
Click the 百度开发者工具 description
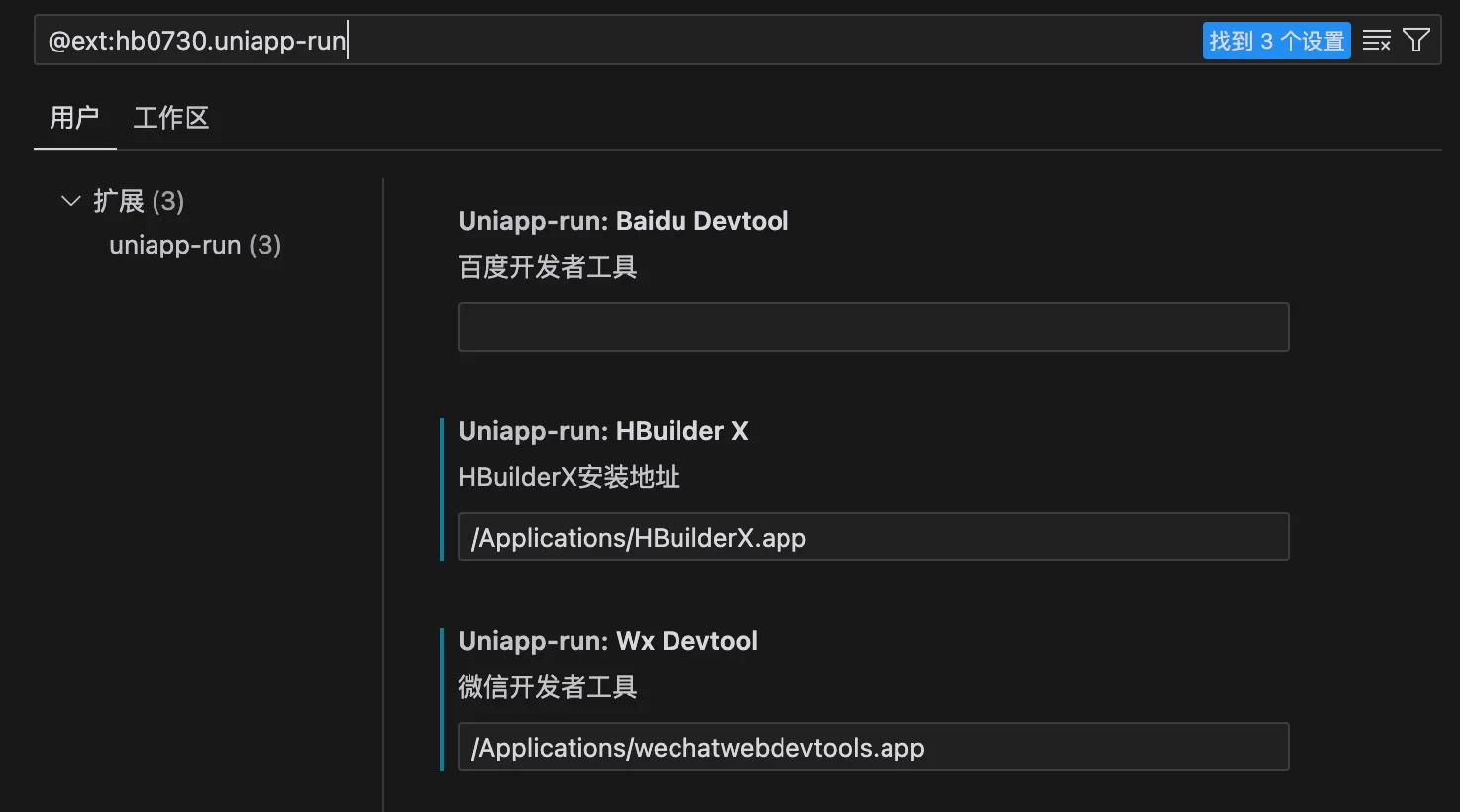pyautogui.click(x=548, y=267)
